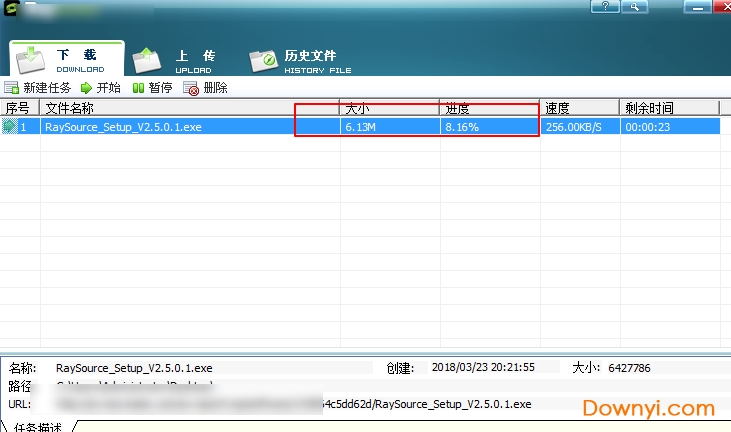Viewport: 731px width, 432px height.
Task: Click the app logo icon in title bar
Action: pyautogui.click(x=10, y=8)
